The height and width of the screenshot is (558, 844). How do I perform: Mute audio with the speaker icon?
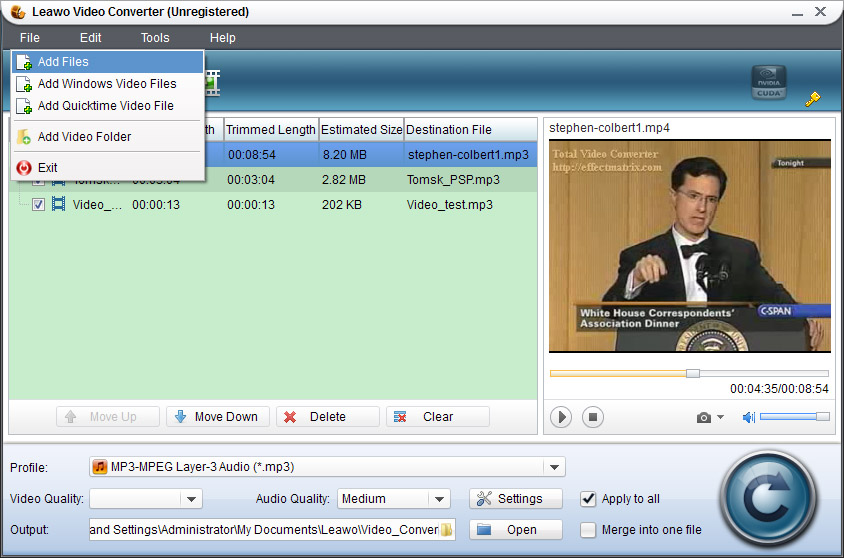[x=749, y=417]
